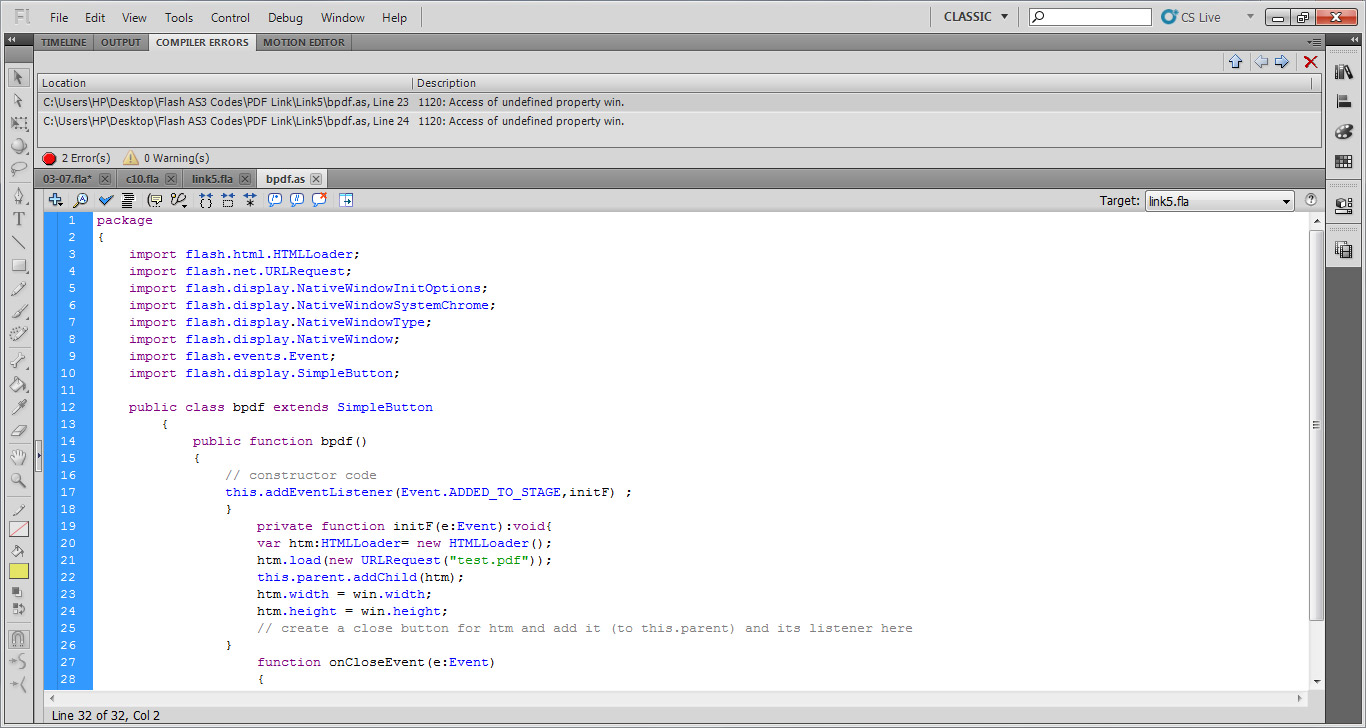Go to next error arrow
The height and width of the screenshot is (728, 1366).
[x=1282, y=62]
